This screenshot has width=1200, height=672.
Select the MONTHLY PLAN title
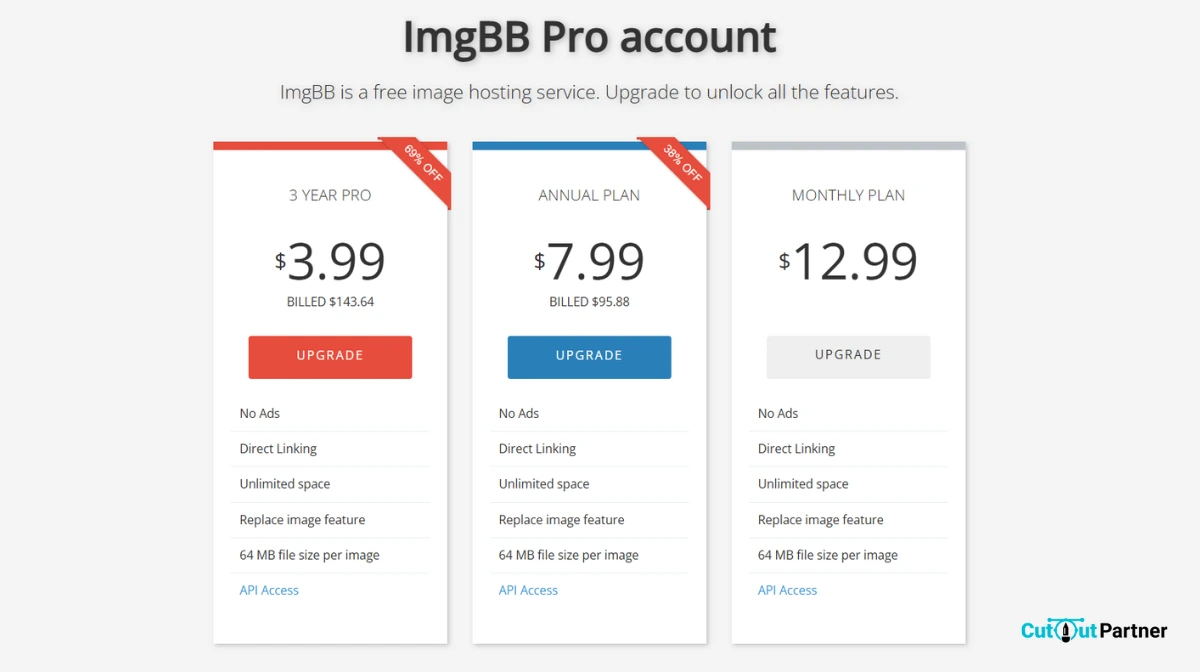(x=848, y=195)
